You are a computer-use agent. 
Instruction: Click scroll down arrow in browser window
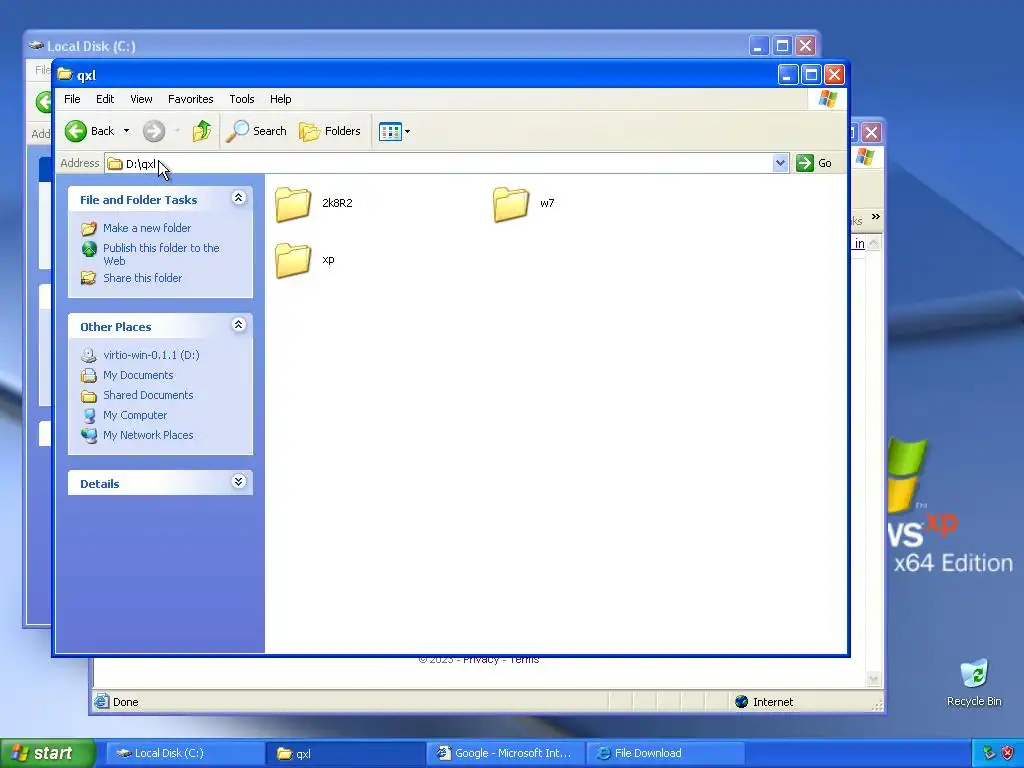[874, 679]
